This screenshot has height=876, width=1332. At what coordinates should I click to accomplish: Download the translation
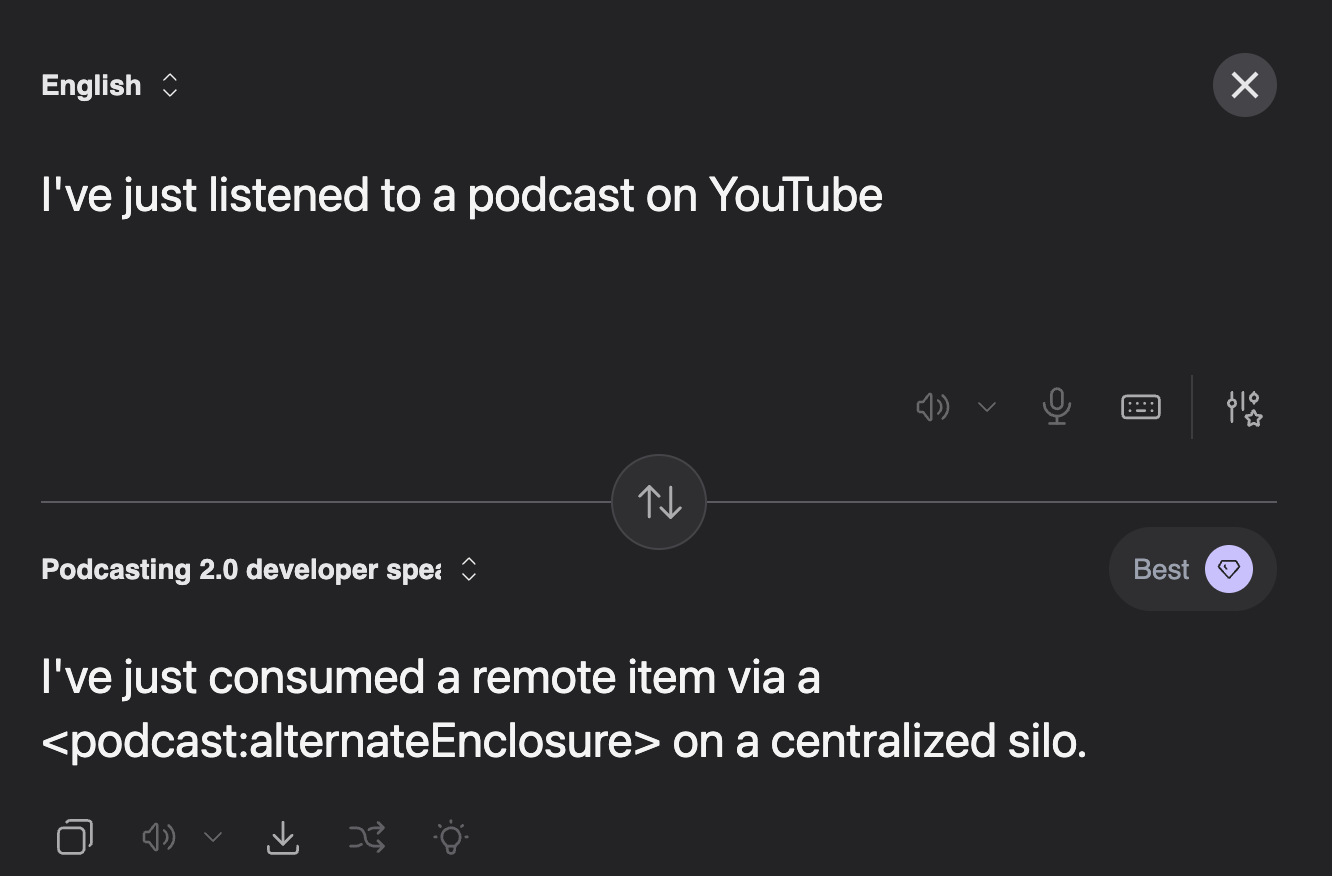coord(283,837)
